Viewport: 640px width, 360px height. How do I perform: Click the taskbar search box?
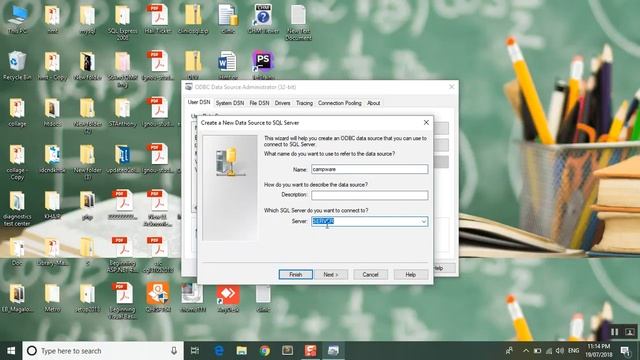point(102,351)
